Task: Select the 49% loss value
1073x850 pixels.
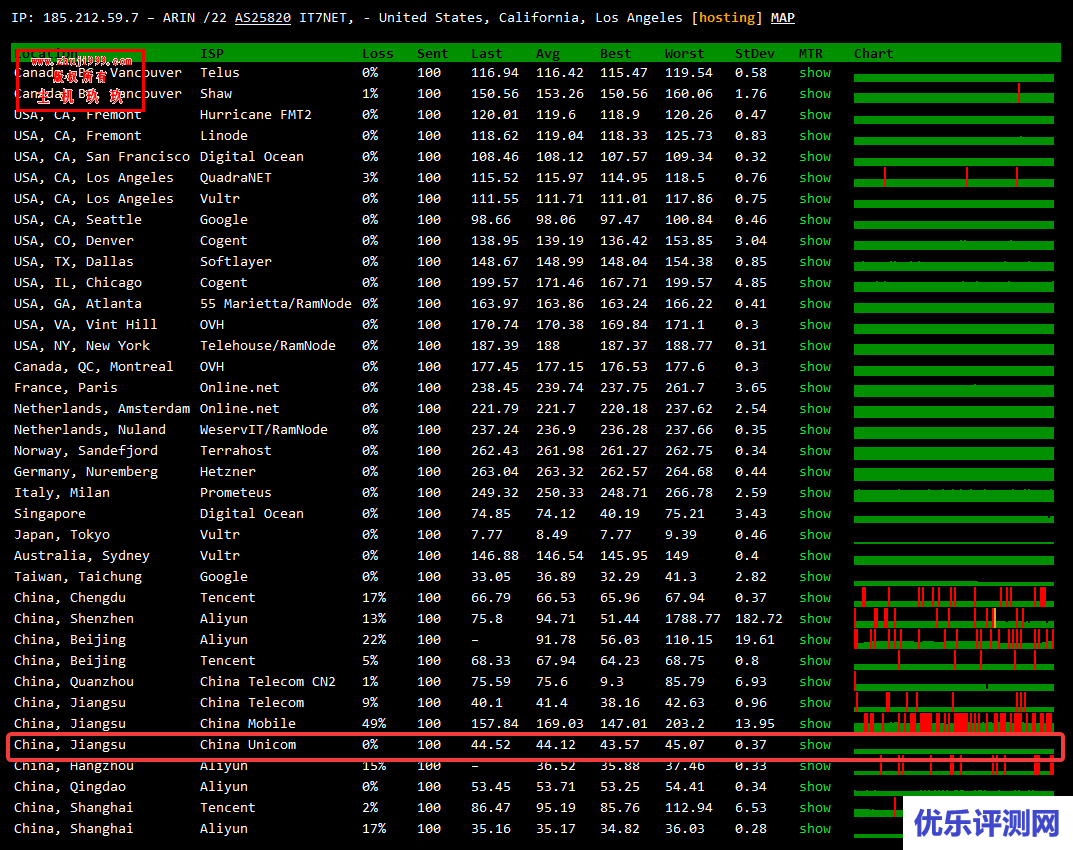Action: 374,723
